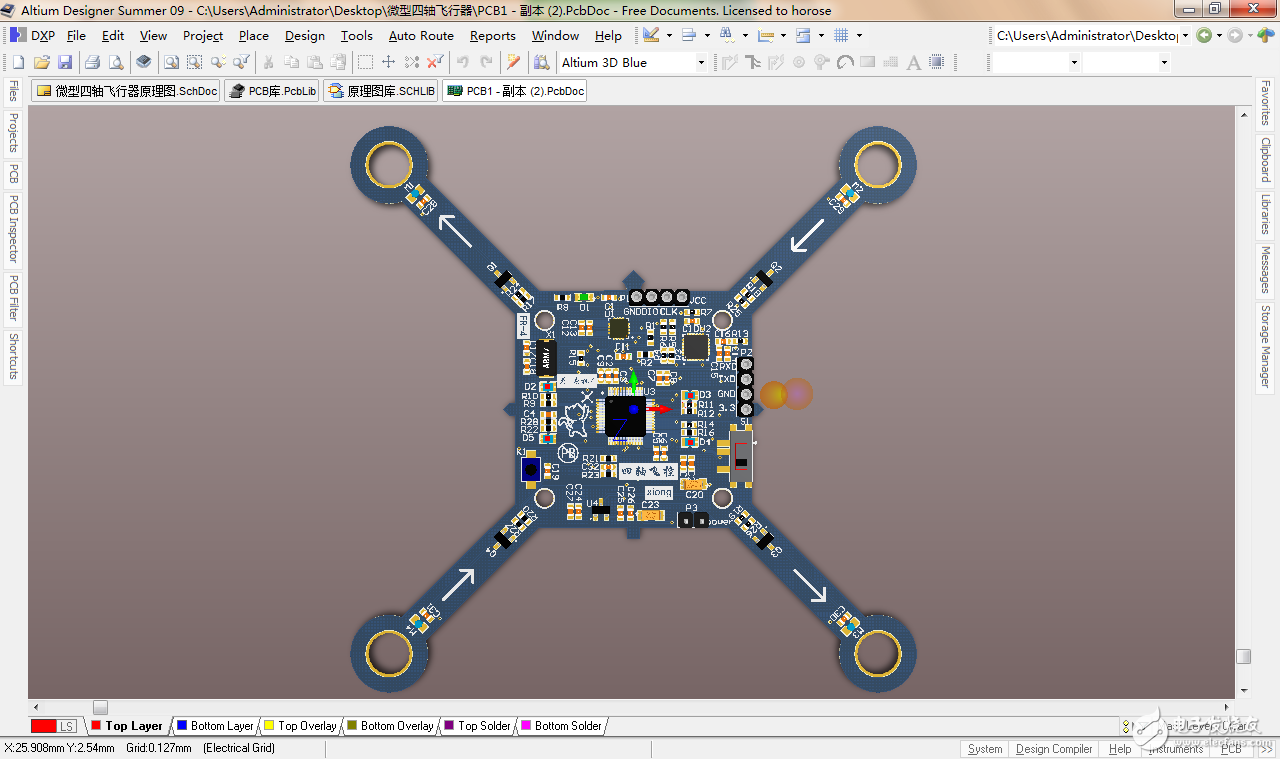Click the Cross Probe wand icon
The height and width of the screenshot is (759, 1280).
tap(514, 62)
